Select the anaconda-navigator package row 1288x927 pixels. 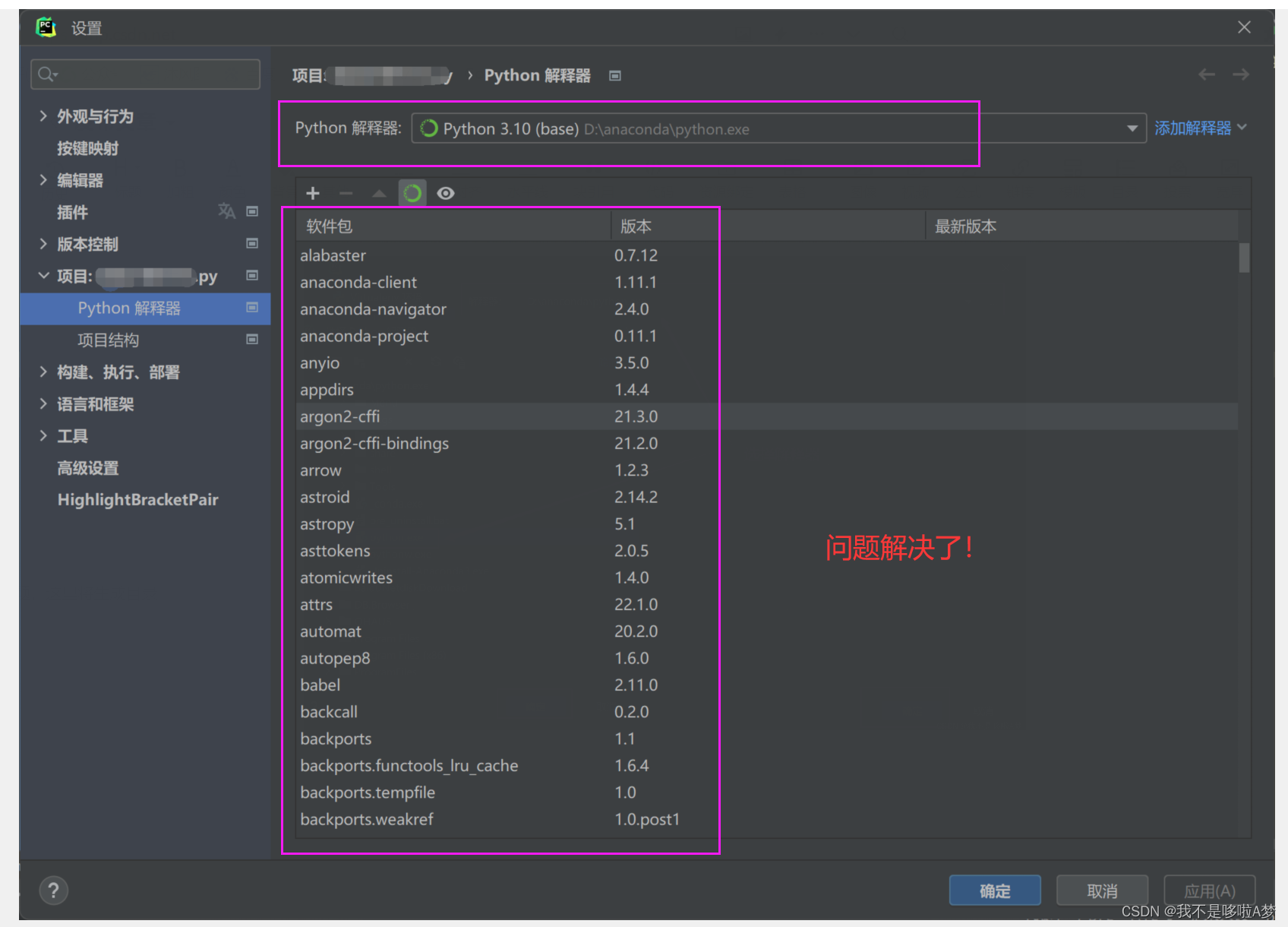pos(767,309)
